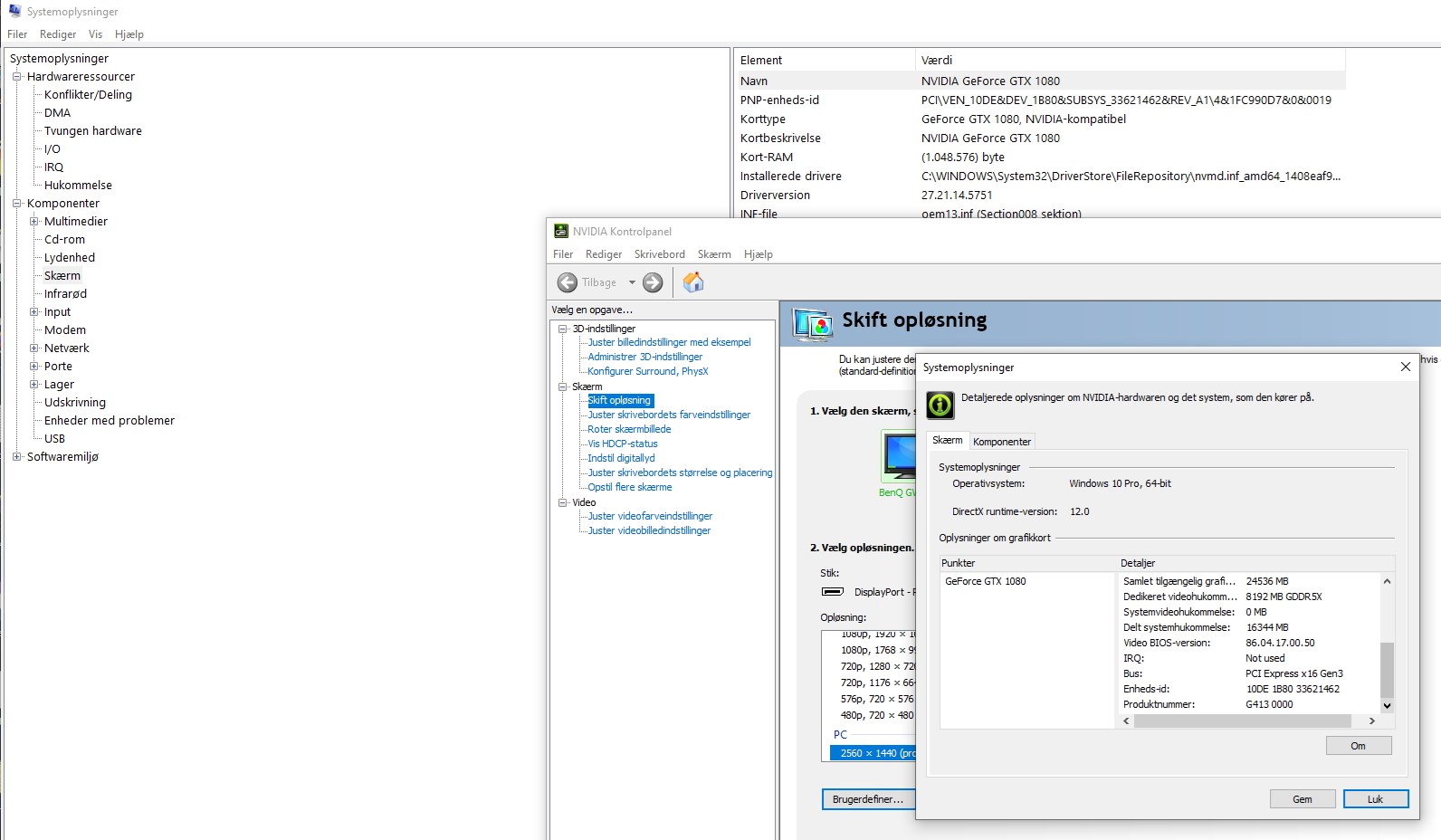This screenshot has width=1441, height=840.
Task: Open Opstil flere skærme link
Action: click(630, 487)
